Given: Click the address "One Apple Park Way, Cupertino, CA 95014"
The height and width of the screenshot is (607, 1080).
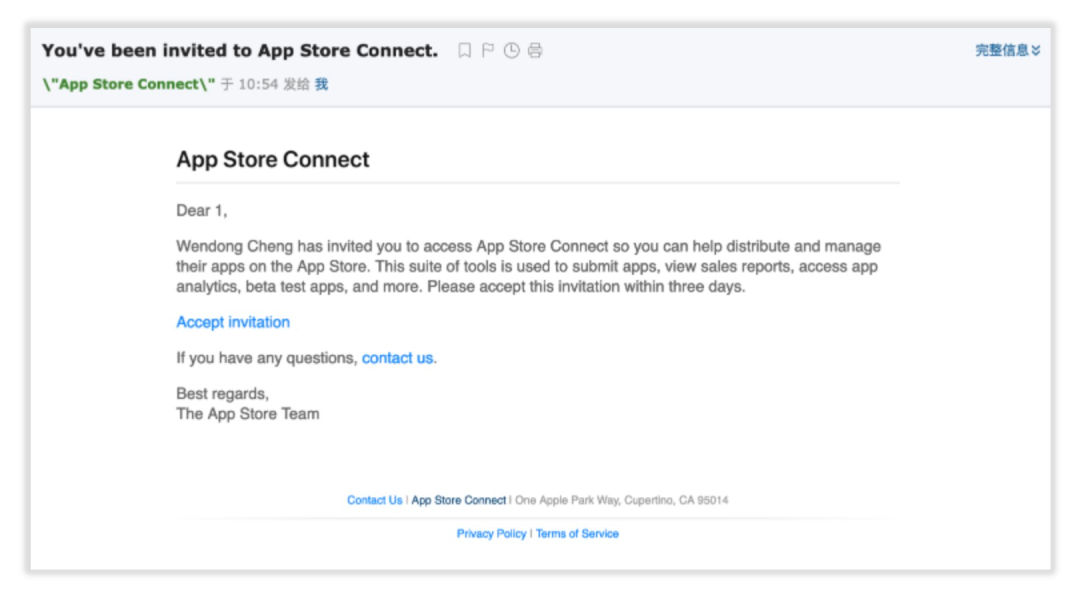Looking at the screenshot, I should pos(621,500).
